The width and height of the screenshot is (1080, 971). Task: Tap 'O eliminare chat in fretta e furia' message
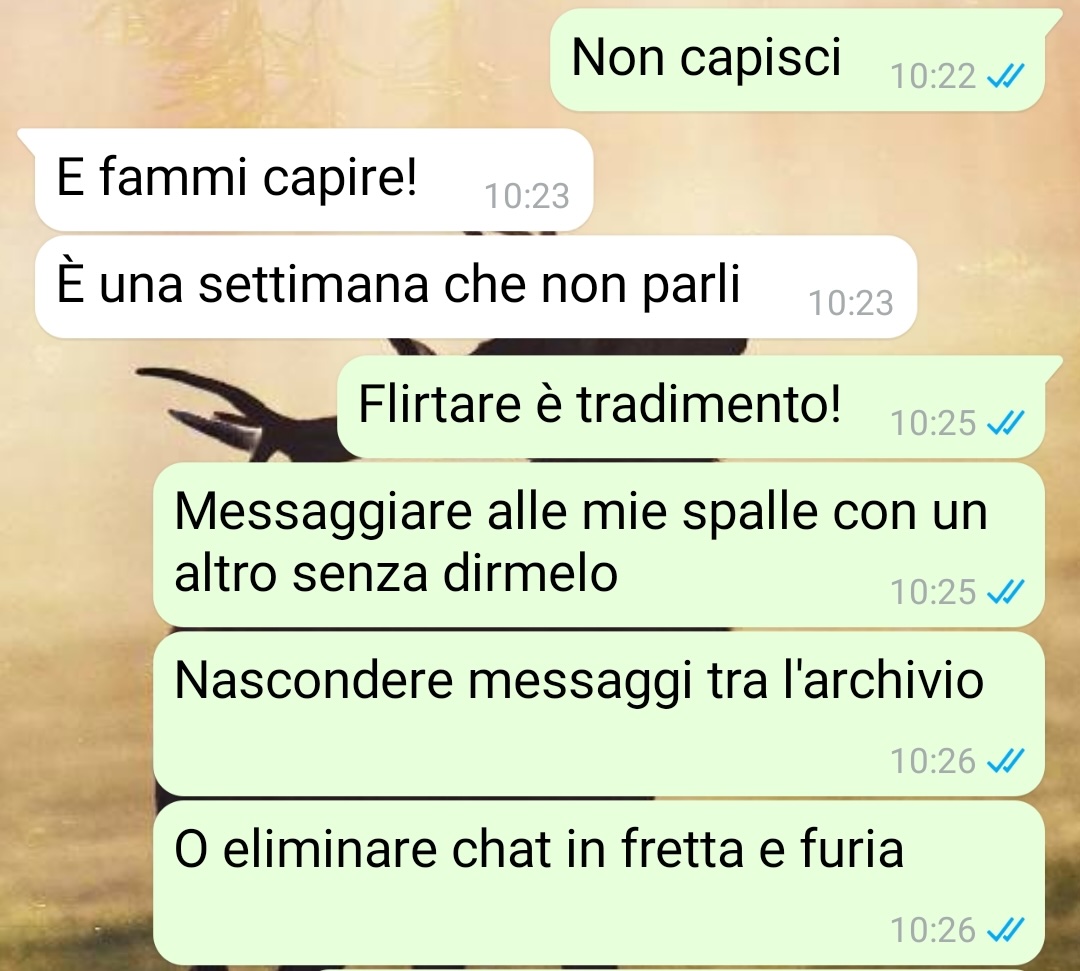tap(599, 883)
